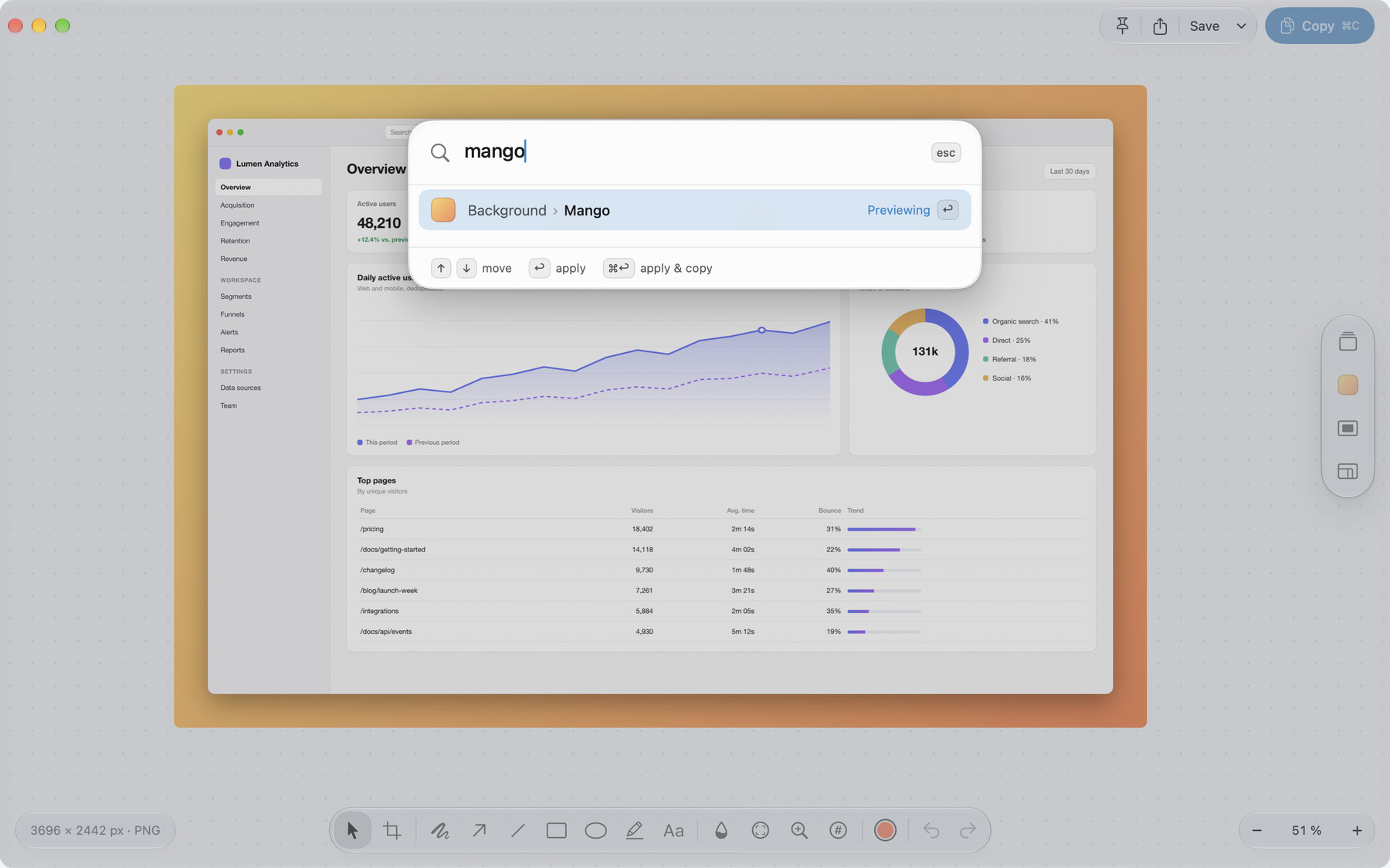Activate the Aa text tool

[673, 830]
